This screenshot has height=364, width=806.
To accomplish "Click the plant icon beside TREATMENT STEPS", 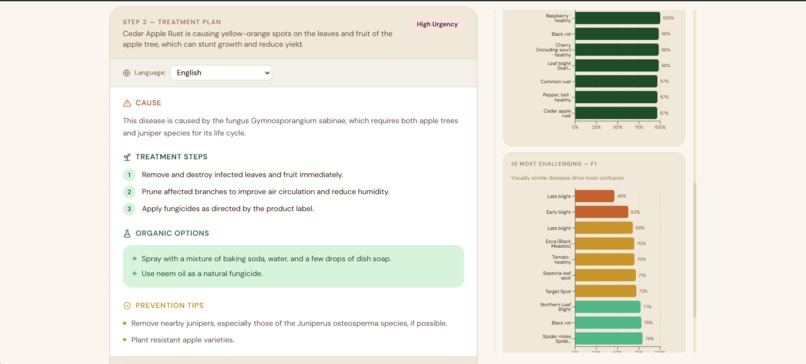I will coord(127,157).
